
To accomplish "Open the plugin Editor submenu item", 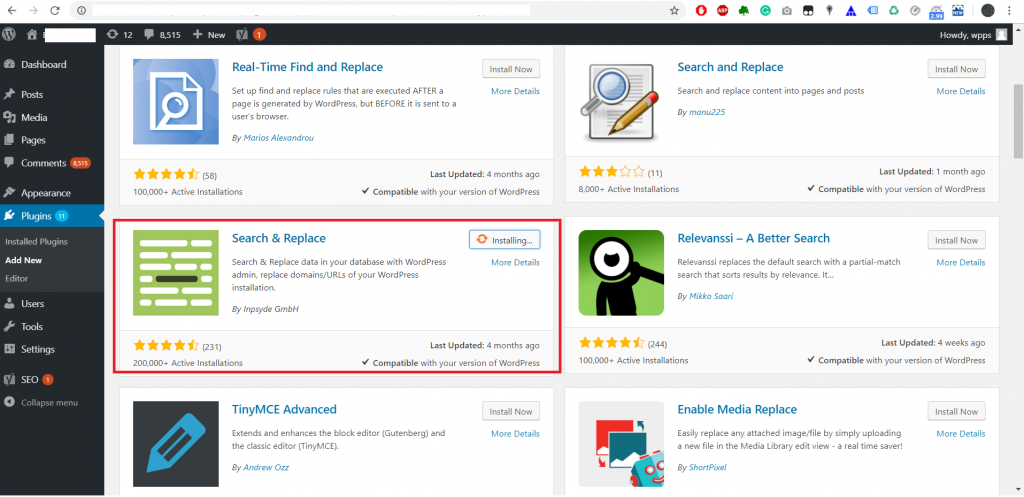I will click(x=16, y=278).
